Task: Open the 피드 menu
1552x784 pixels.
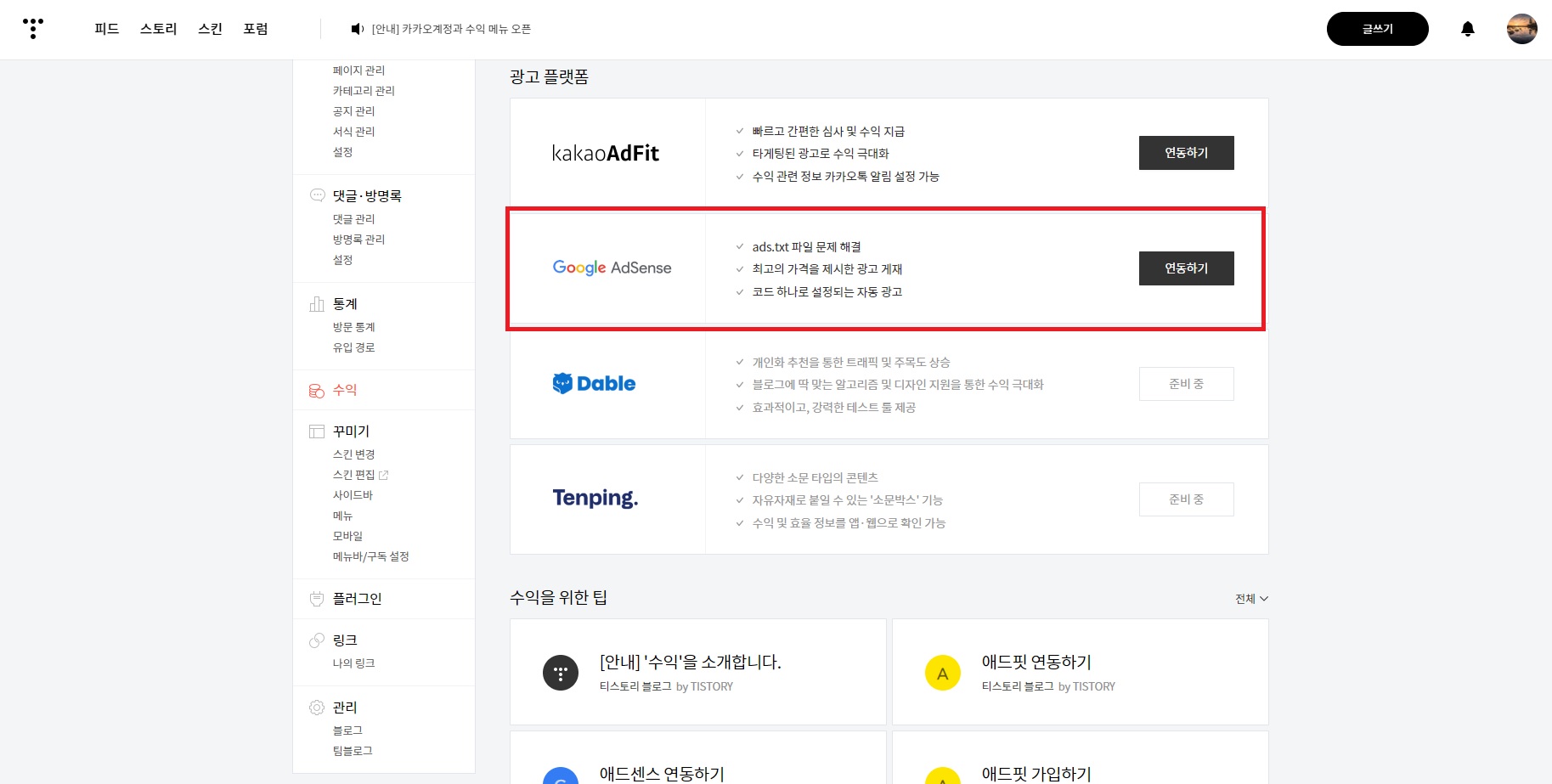Action: click(107, 29)
